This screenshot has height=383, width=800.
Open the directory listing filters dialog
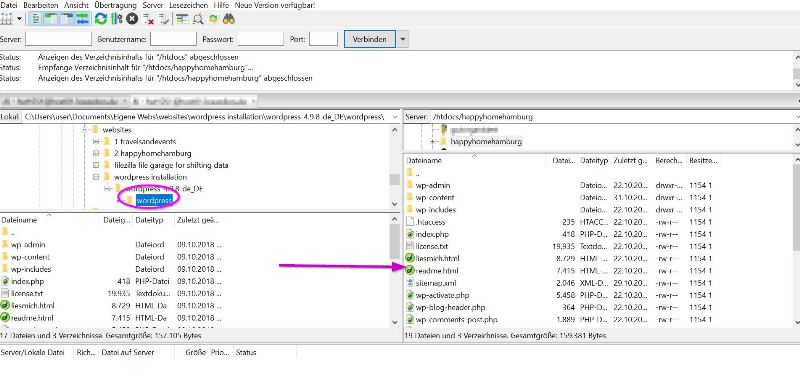182,19
